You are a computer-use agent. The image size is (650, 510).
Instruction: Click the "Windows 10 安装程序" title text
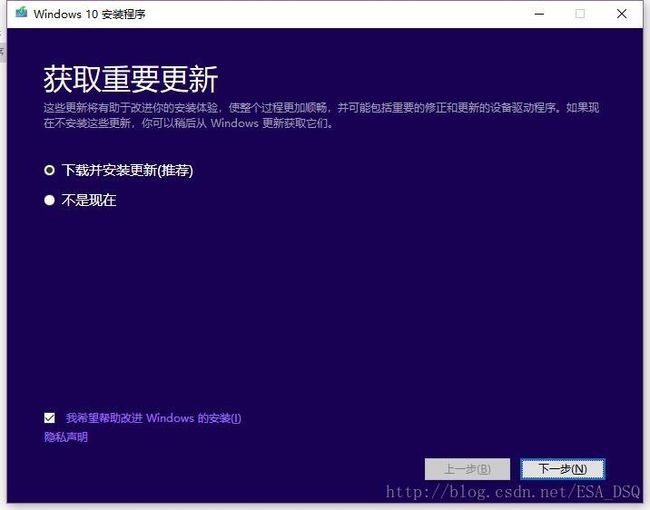[90, 14]
